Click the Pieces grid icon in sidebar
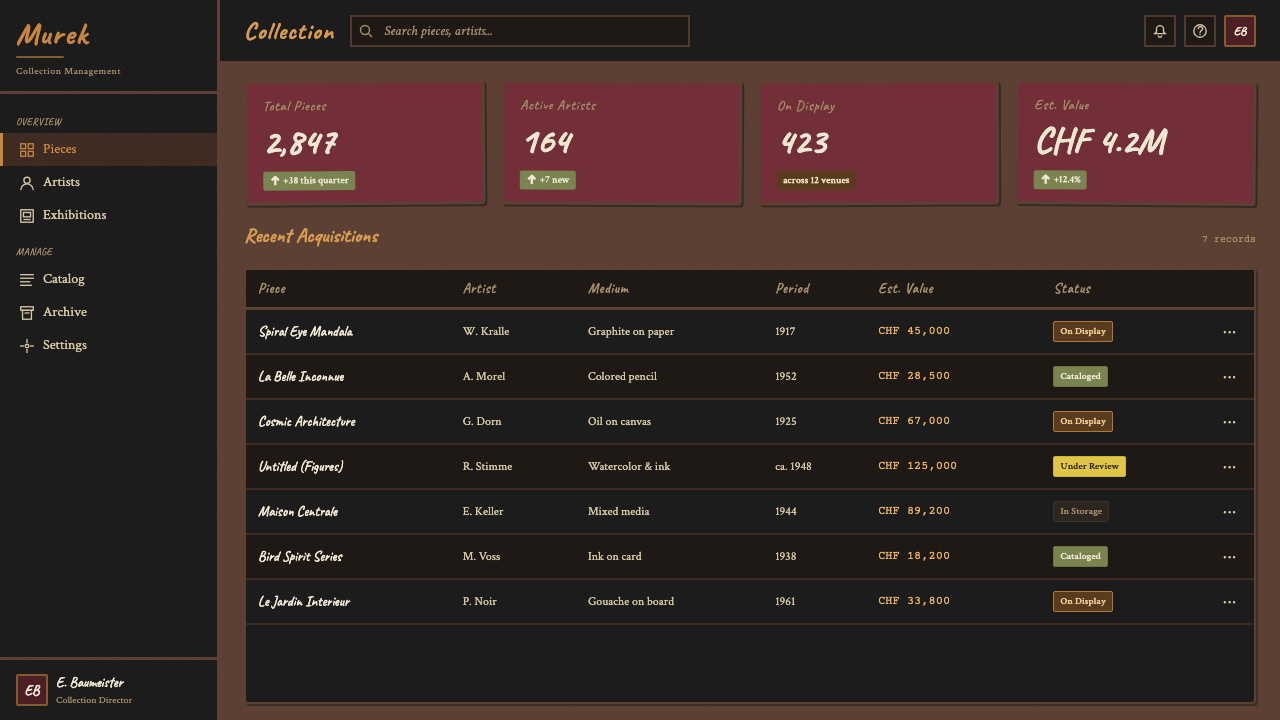Screen dimensions: 1280x720 [x=27, y=150]
